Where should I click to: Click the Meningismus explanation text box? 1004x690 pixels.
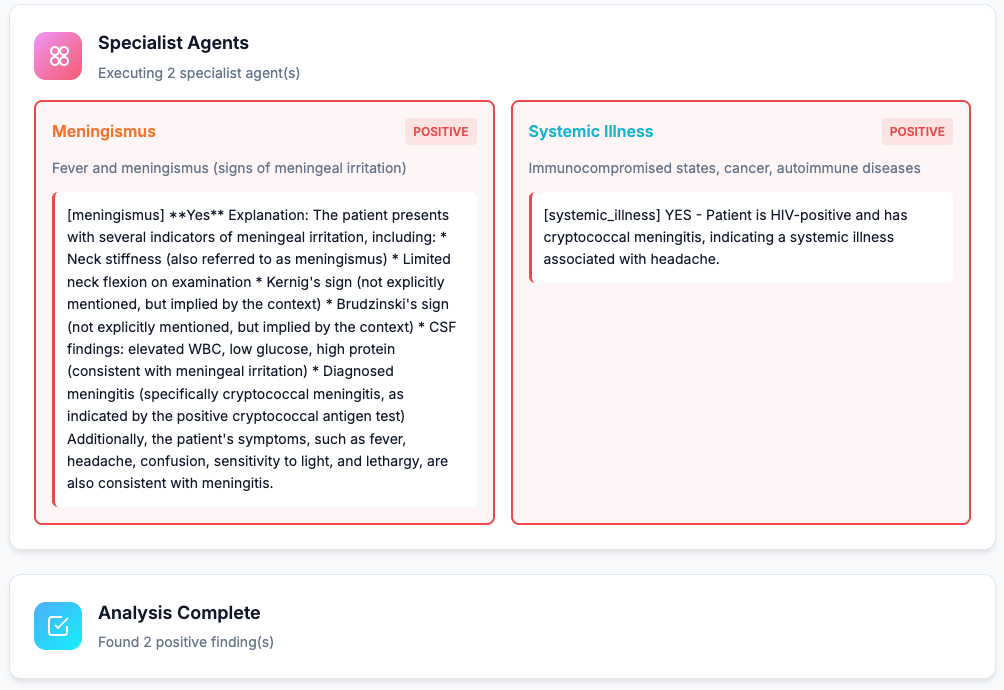(265, 349)
